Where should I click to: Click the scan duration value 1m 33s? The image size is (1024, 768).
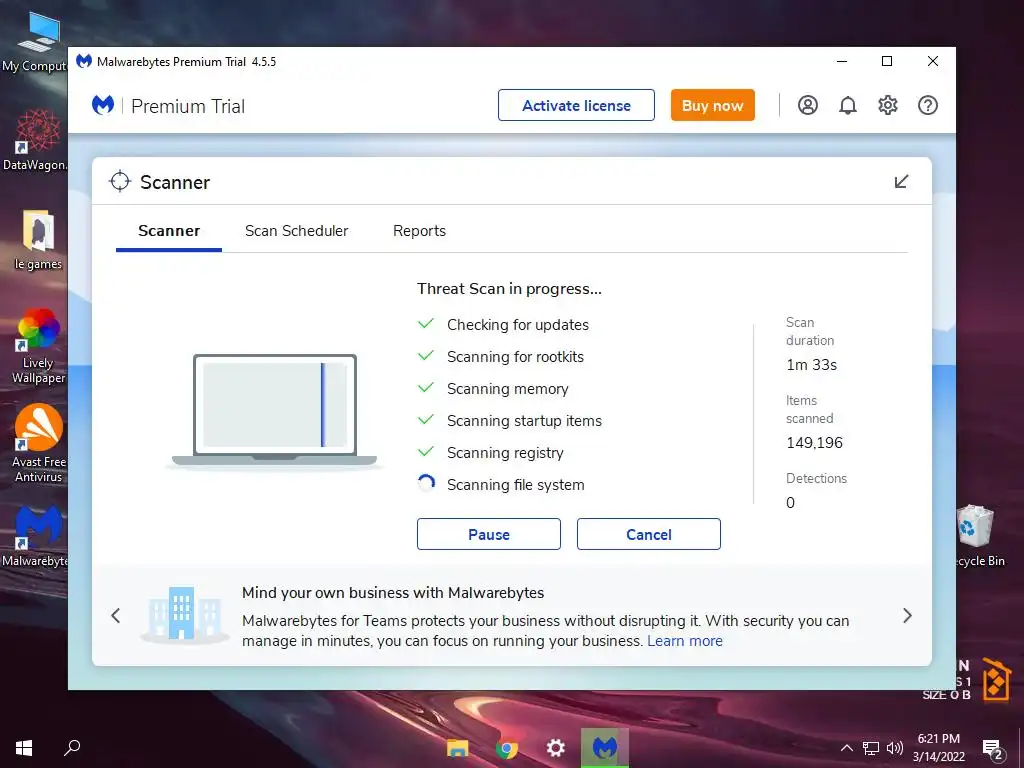coord(811,365)
